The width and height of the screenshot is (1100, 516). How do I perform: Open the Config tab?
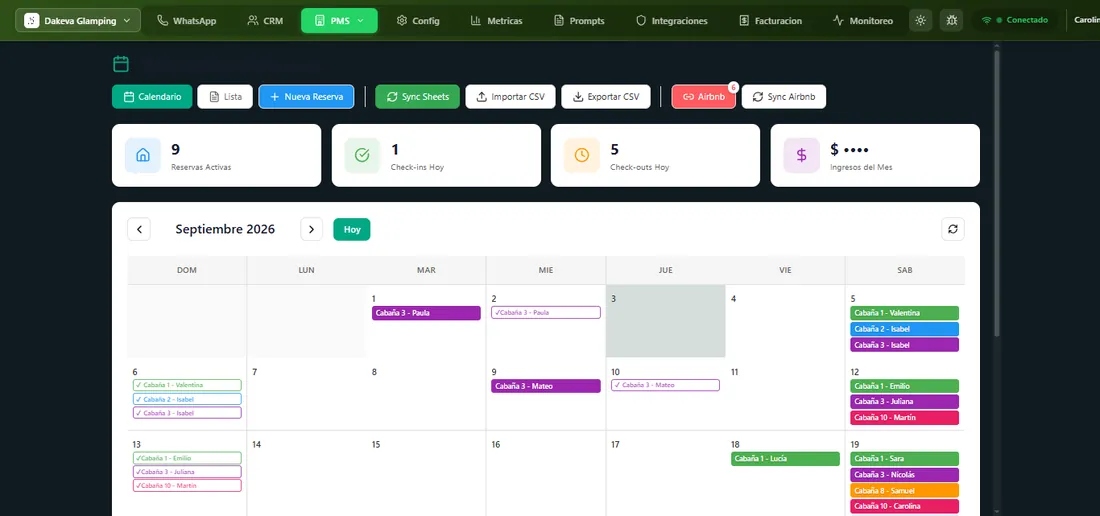point(417,20)
